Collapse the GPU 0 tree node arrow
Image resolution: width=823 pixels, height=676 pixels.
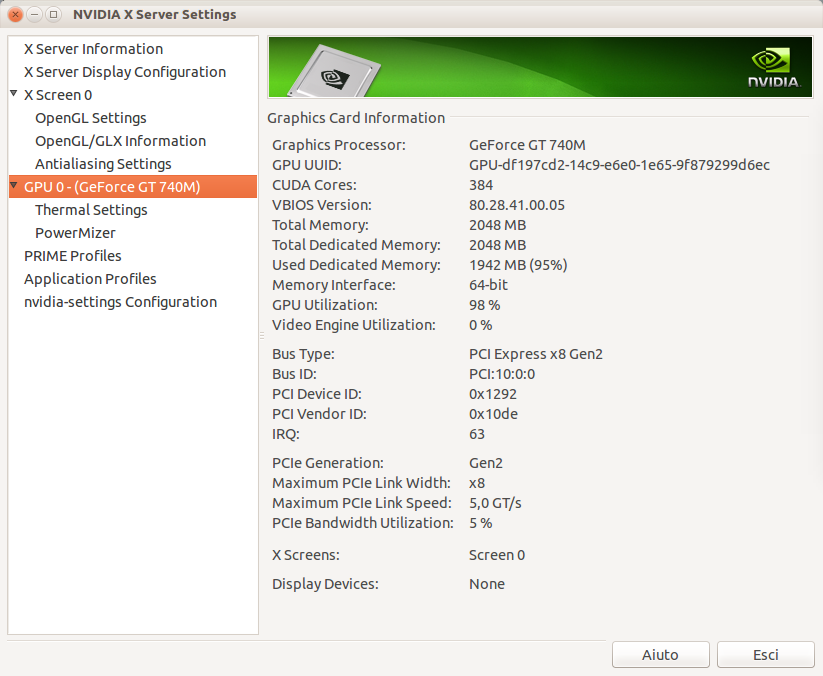(14, 186)
